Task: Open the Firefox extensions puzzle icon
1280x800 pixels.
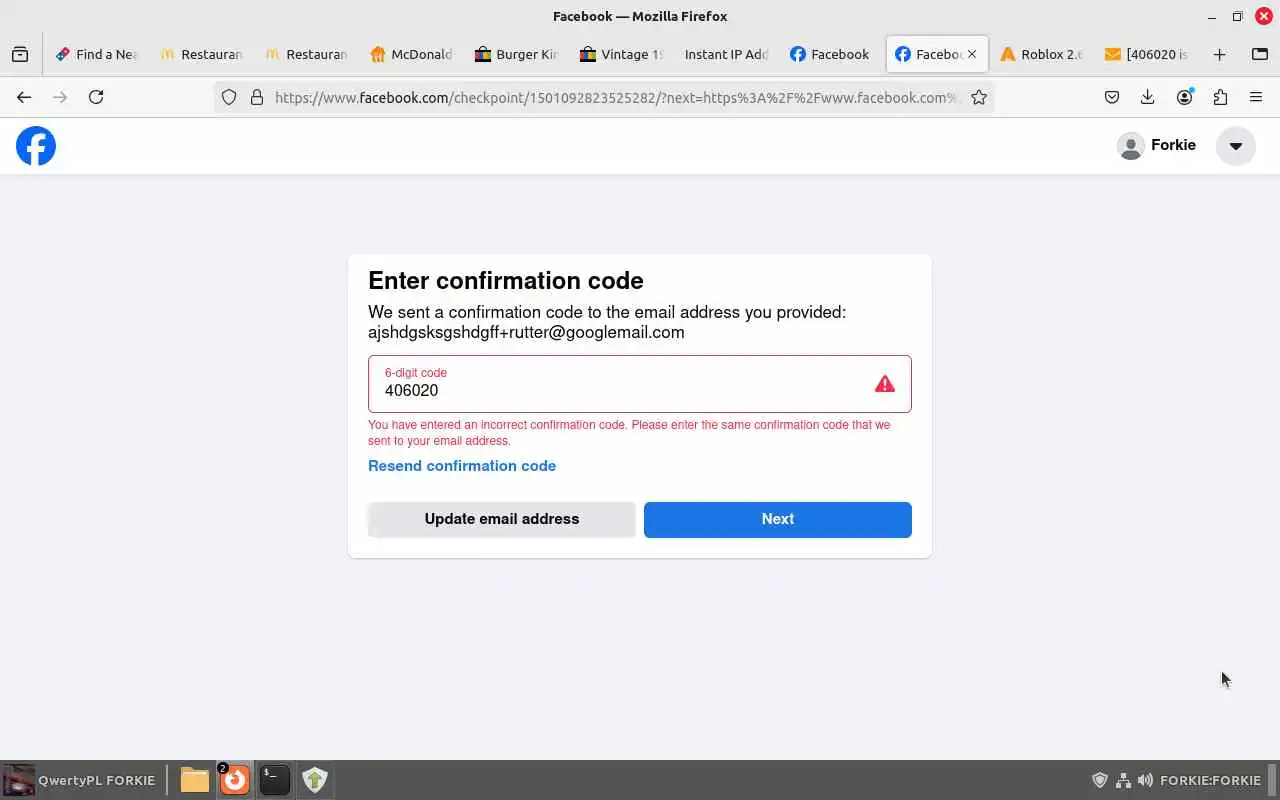Action: (1220, 97)
